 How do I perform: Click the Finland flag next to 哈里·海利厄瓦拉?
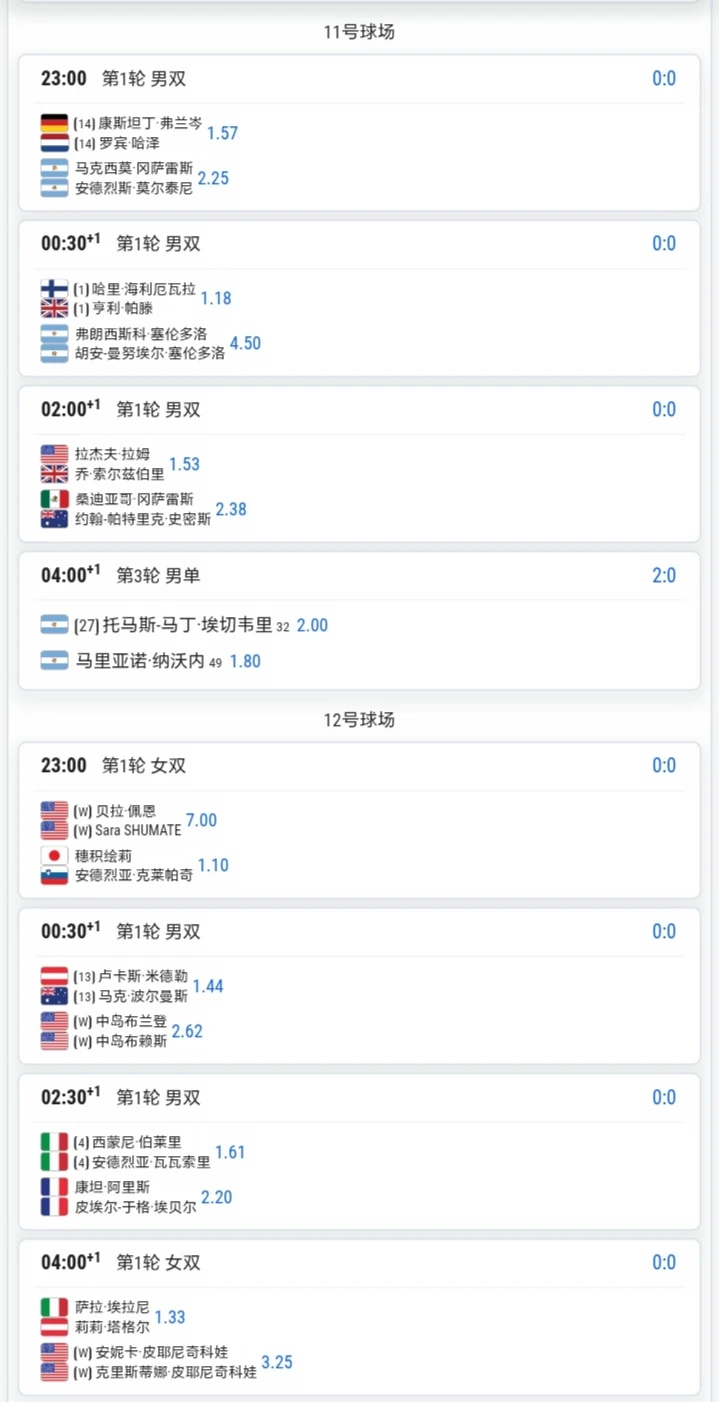[54, 288]
